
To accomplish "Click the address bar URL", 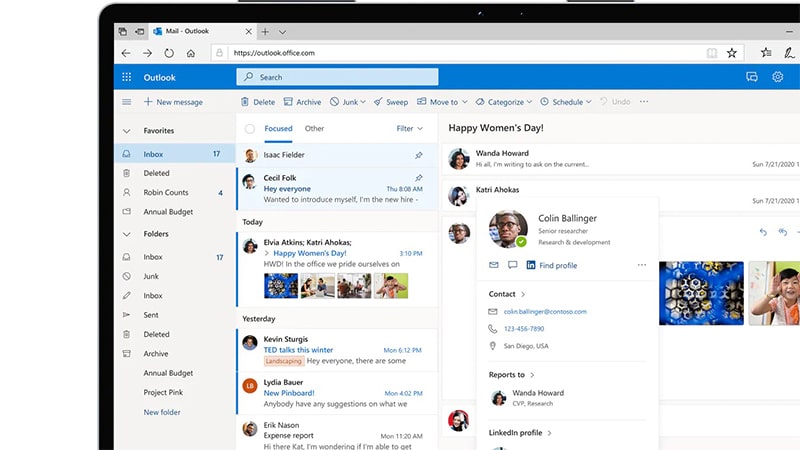I will pos(274,53).
